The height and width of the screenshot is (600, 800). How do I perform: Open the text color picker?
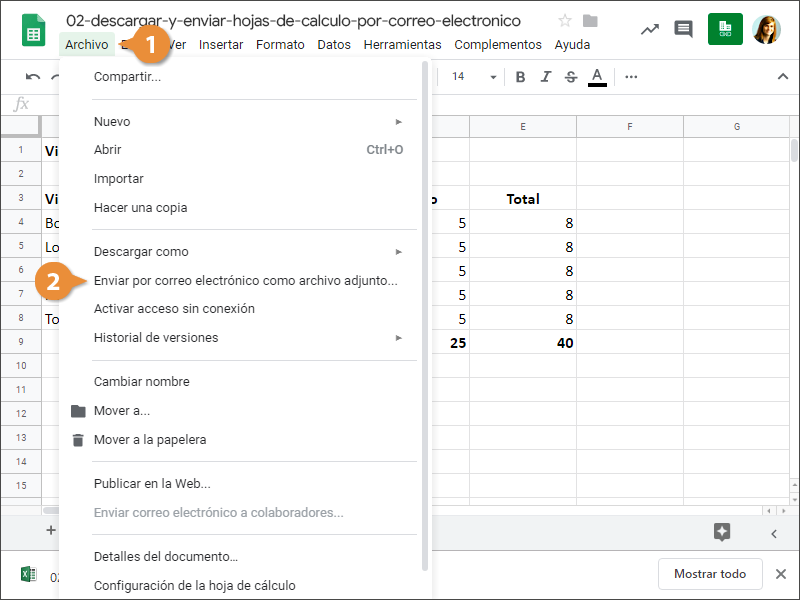point(597,77)
